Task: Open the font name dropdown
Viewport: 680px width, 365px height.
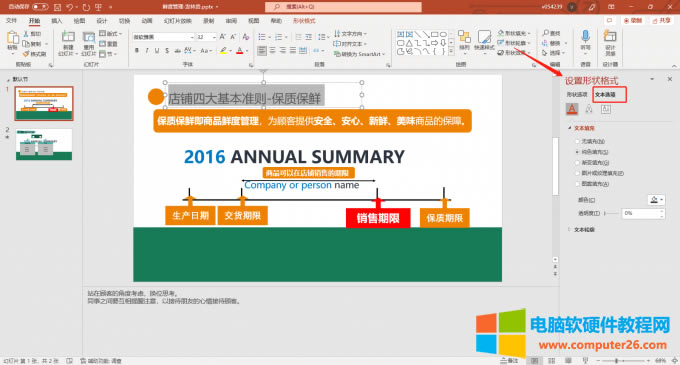Action: pyautogui.click(x=163, y=37)
